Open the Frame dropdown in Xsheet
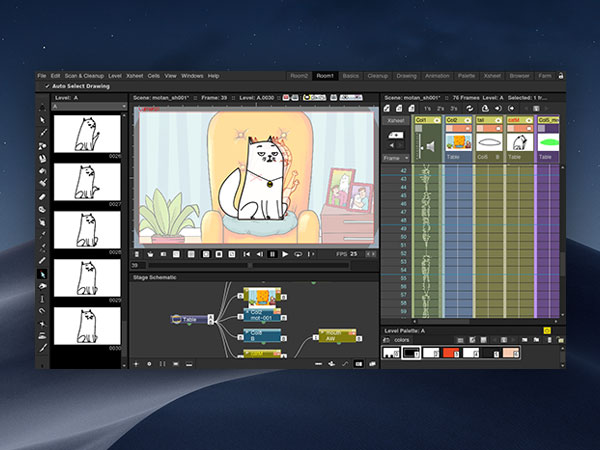Viewport: 600px width, 450px height. (397, 157)
